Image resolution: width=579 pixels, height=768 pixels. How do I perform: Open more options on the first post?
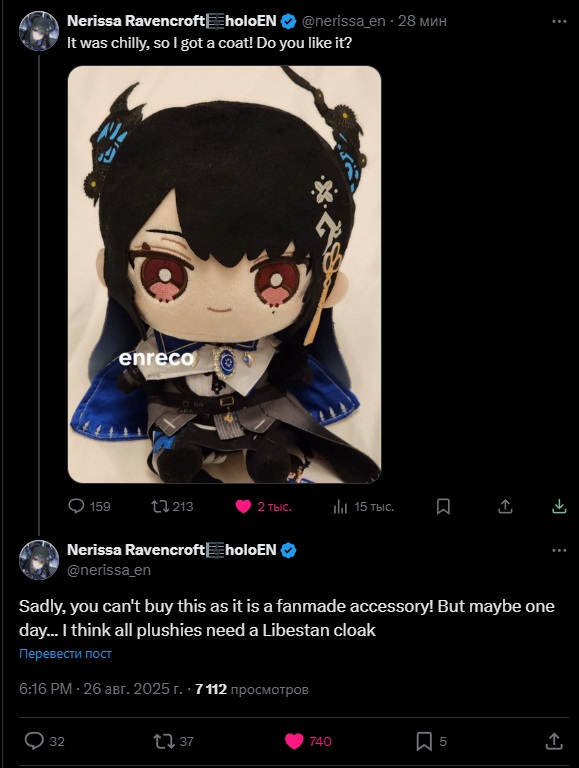[x=559, y=22]
